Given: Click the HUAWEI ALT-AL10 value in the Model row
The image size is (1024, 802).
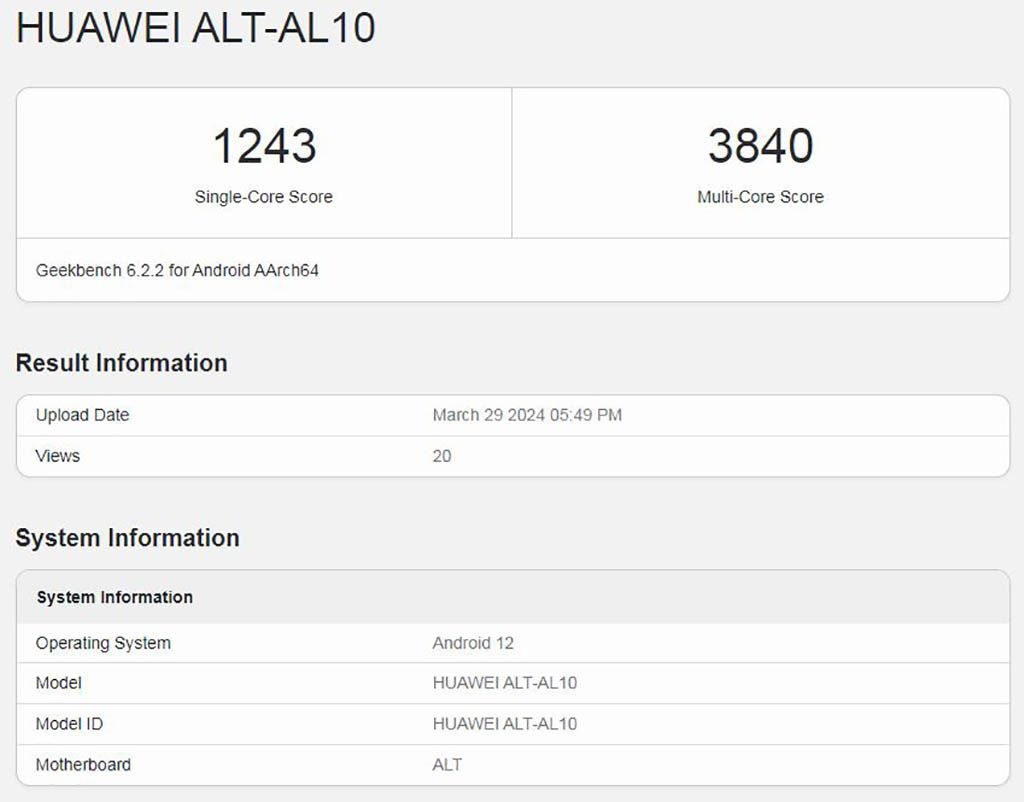Looking at the screenshot, I should tap(505, 683).
